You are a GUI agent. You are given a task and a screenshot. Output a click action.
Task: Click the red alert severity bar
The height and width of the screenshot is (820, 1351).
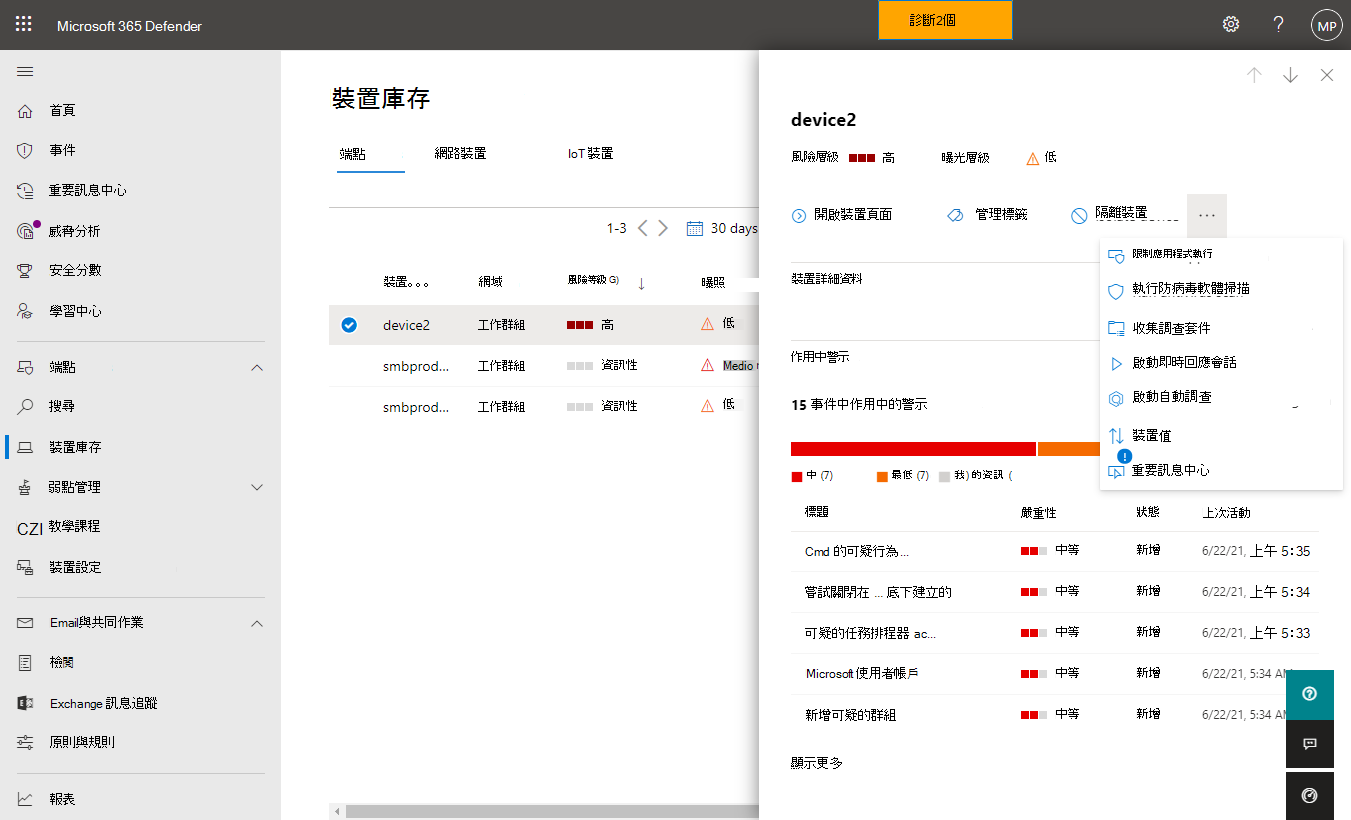pyautogui.click(x=913, y=449)
